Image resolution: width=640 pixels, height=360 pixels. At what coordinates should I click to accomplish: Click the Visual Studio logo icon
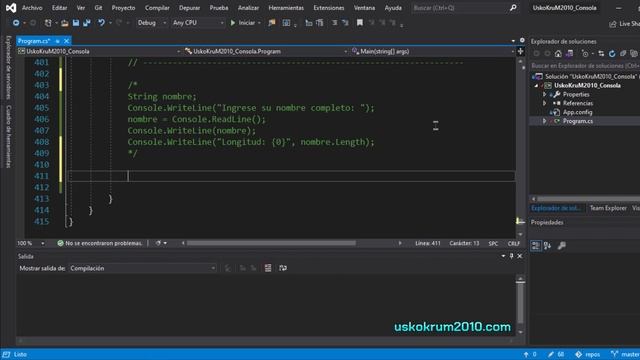point(11,8)
